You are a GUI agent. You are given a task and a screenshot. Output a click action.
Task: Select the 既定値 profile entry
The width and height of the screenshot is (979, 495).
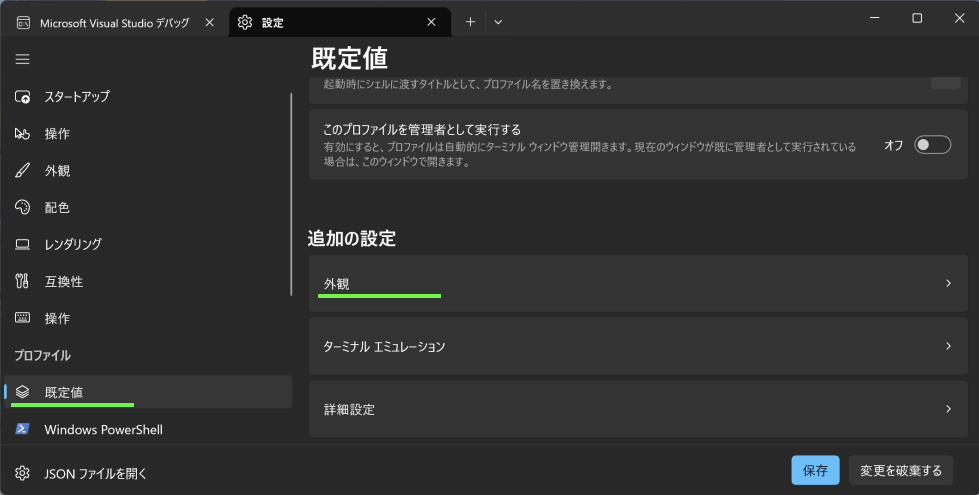point(147,392)
